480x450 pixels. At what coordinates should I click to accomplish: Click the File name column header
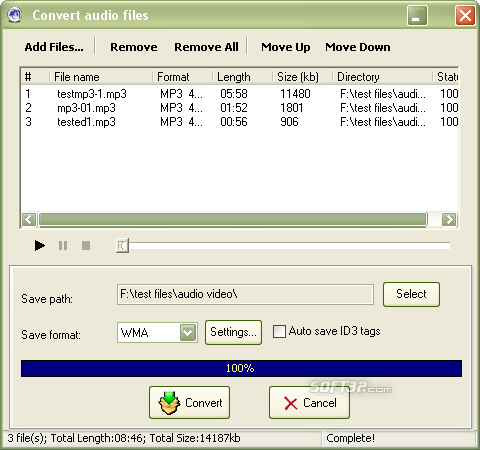pos(101,77)
